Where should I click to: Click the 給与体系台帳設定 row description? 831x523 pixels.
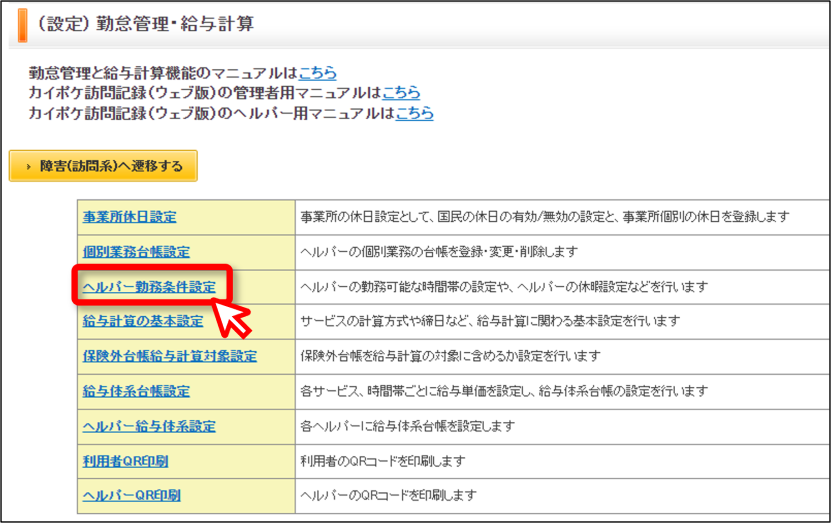(504, 391)
